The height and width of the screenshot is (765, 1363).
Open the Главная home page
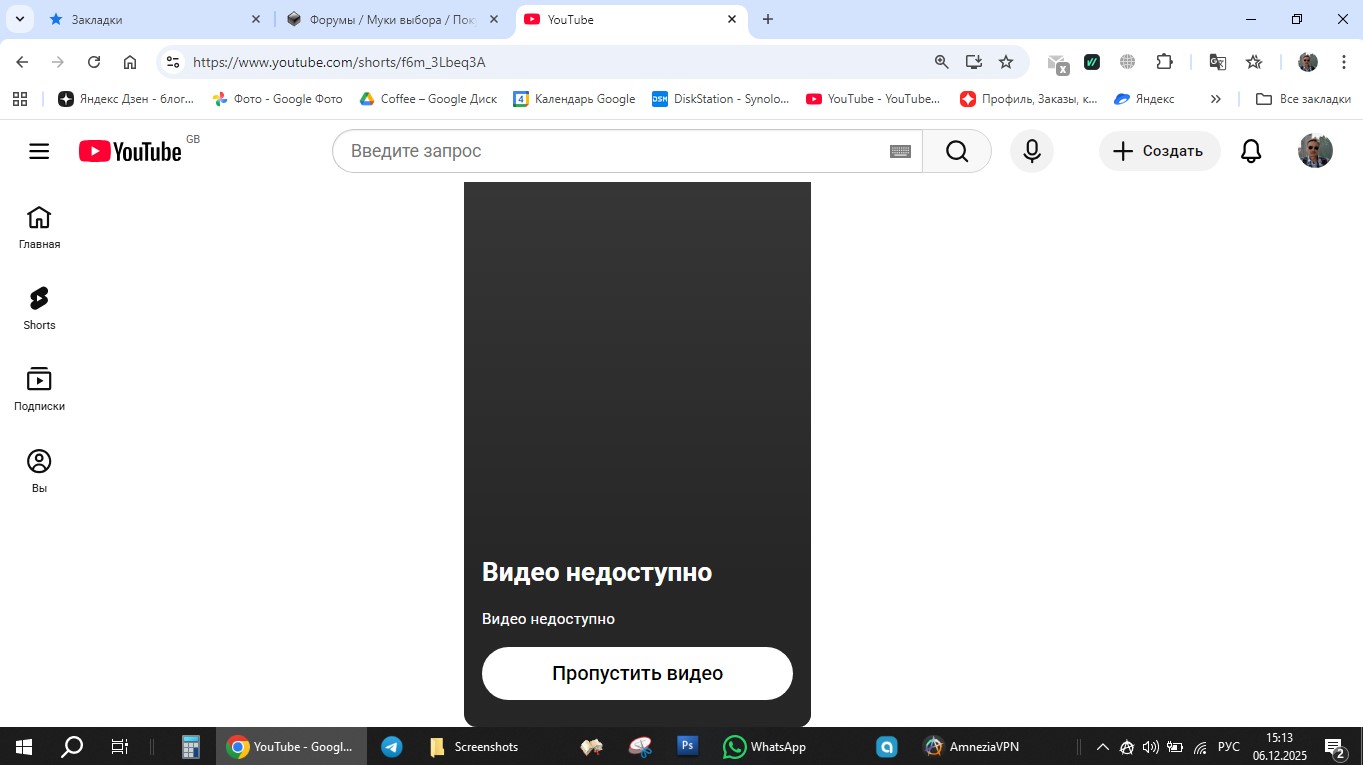pyautogui.click(x=39, y=226)
